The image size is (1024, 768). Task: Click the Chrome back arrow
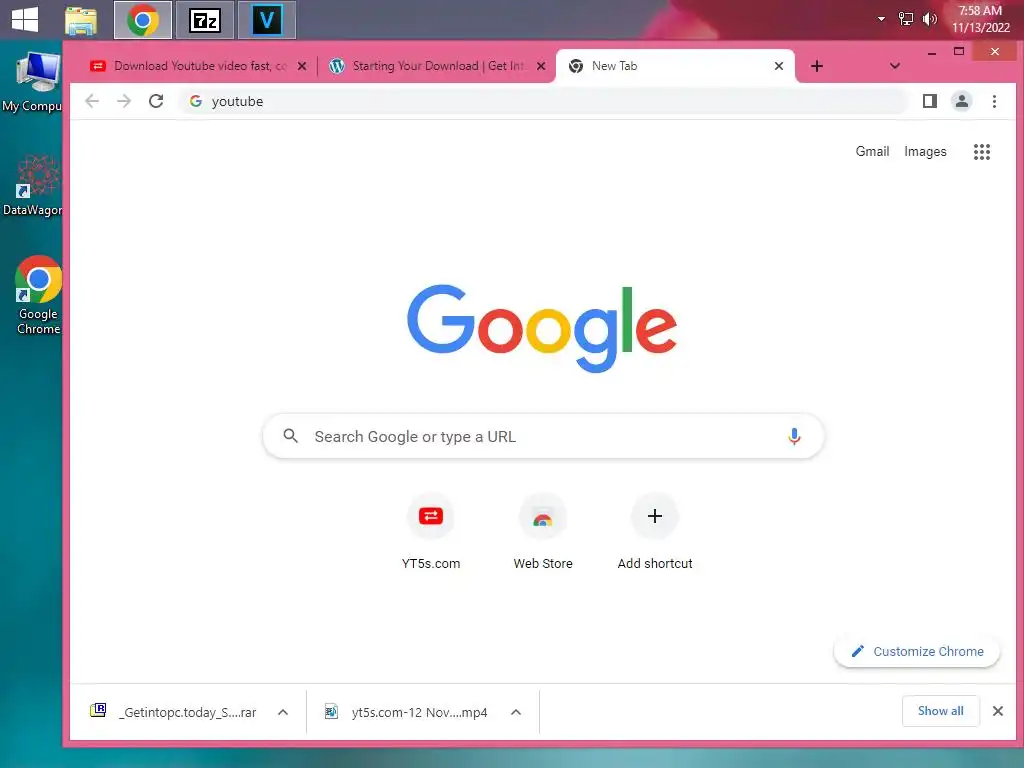coord(92,101)
